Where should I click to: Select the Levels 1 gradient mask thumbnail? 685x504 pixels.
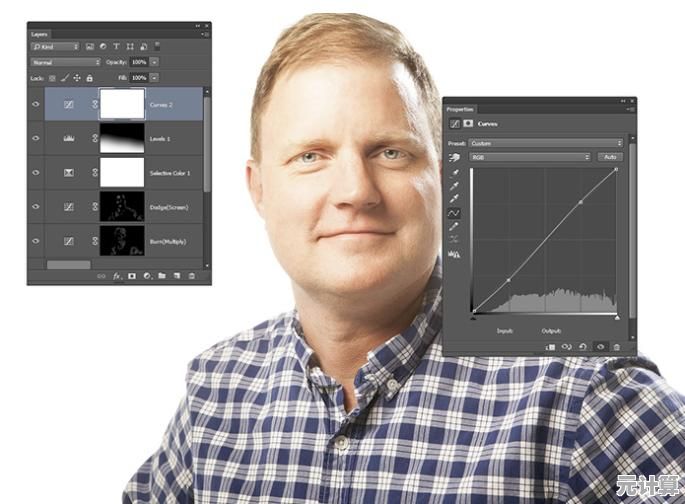(122, 138)
